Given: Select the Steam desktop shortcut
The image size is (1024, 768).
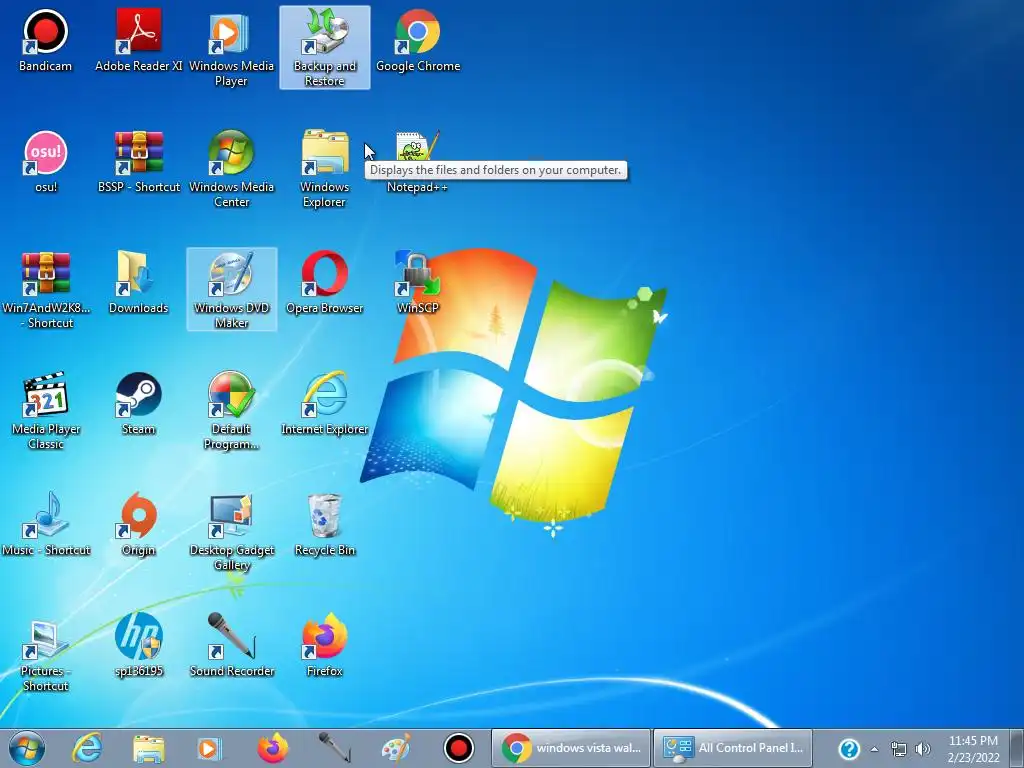Looking at the screenshot, I should click(138, 403).
